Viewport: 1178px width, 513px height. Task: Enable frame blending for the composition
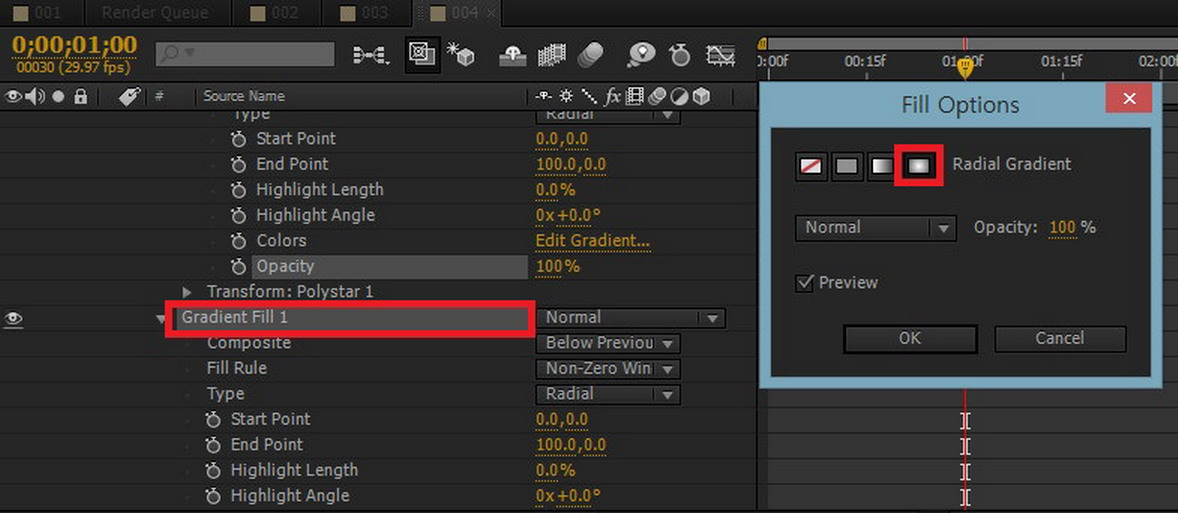[552, 56]
